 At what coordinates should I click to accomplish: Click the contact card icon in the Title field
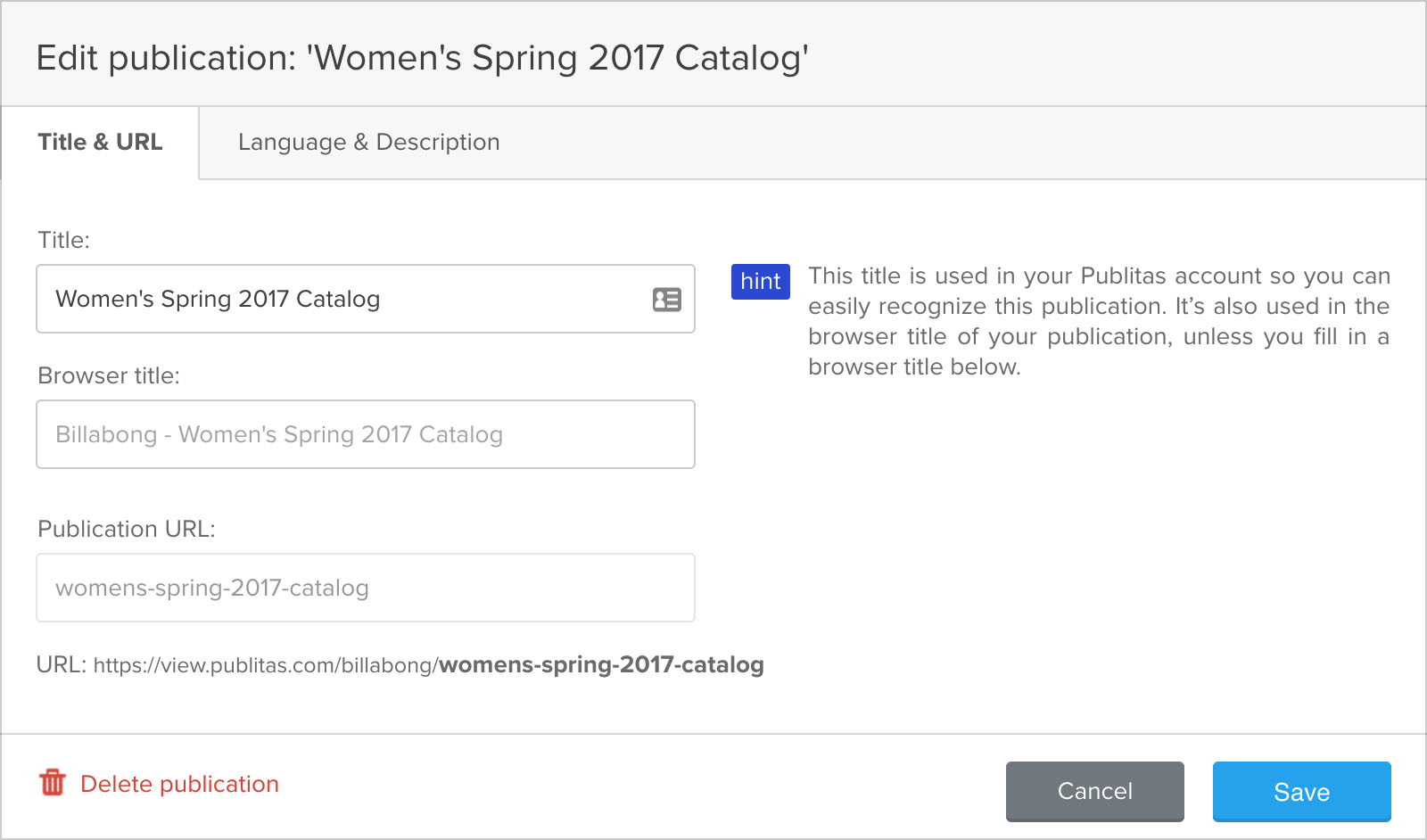point(668,299)
